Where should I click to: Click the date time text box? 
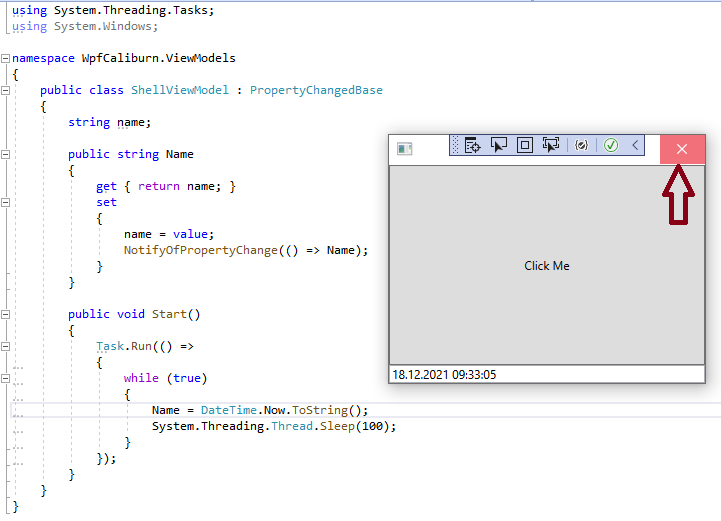(x=547, y=374)
